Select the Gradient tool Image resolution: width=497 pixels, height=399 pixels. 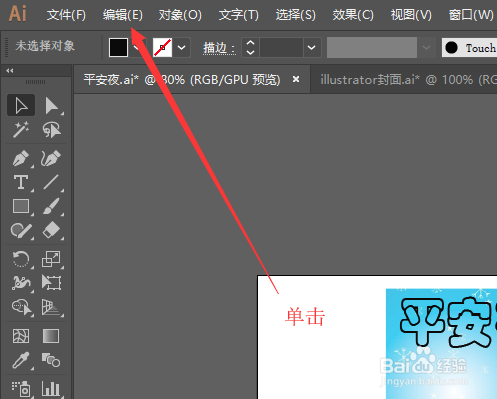coord(51,336)
